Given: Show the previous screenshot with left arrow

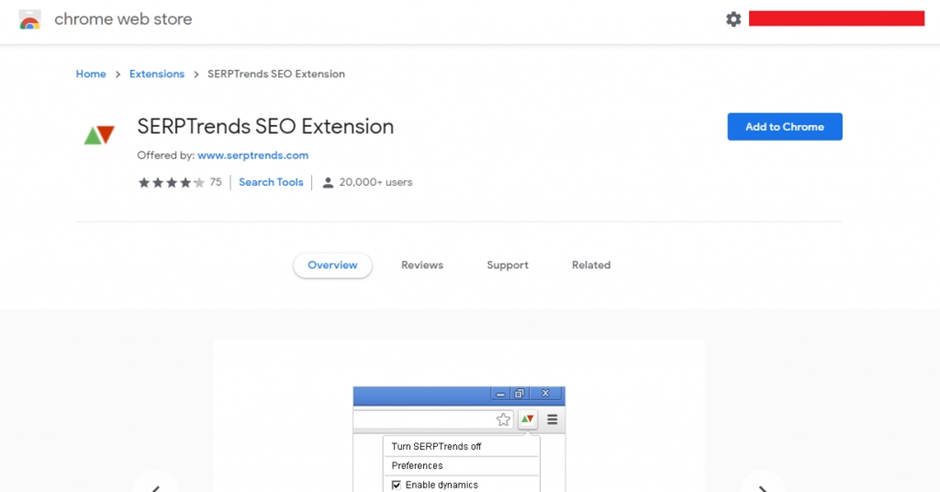Looking at the screenshot, I should [x=155, y=486].
